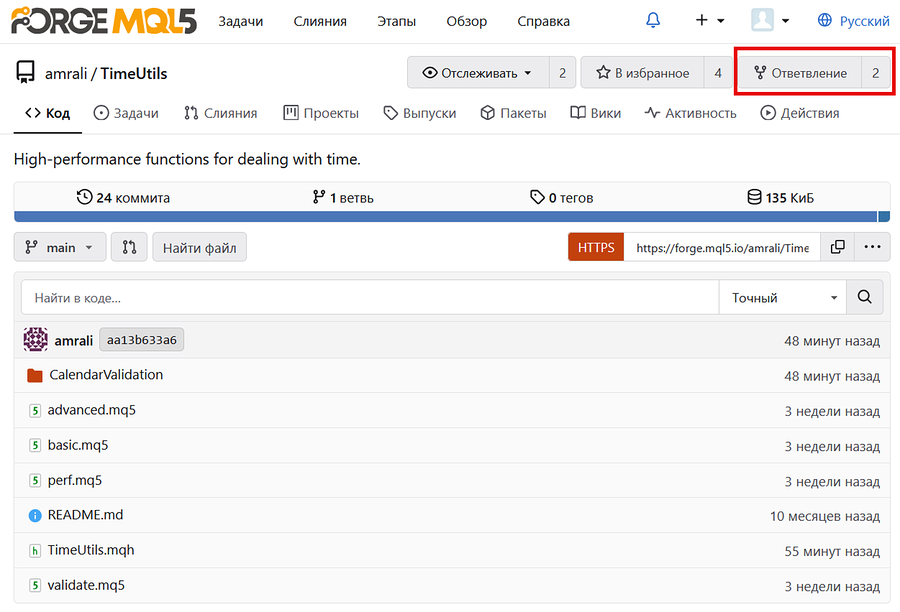Screen dimensions: 900x612
Task: Click the README.md info icon
Action: (35, 516)
